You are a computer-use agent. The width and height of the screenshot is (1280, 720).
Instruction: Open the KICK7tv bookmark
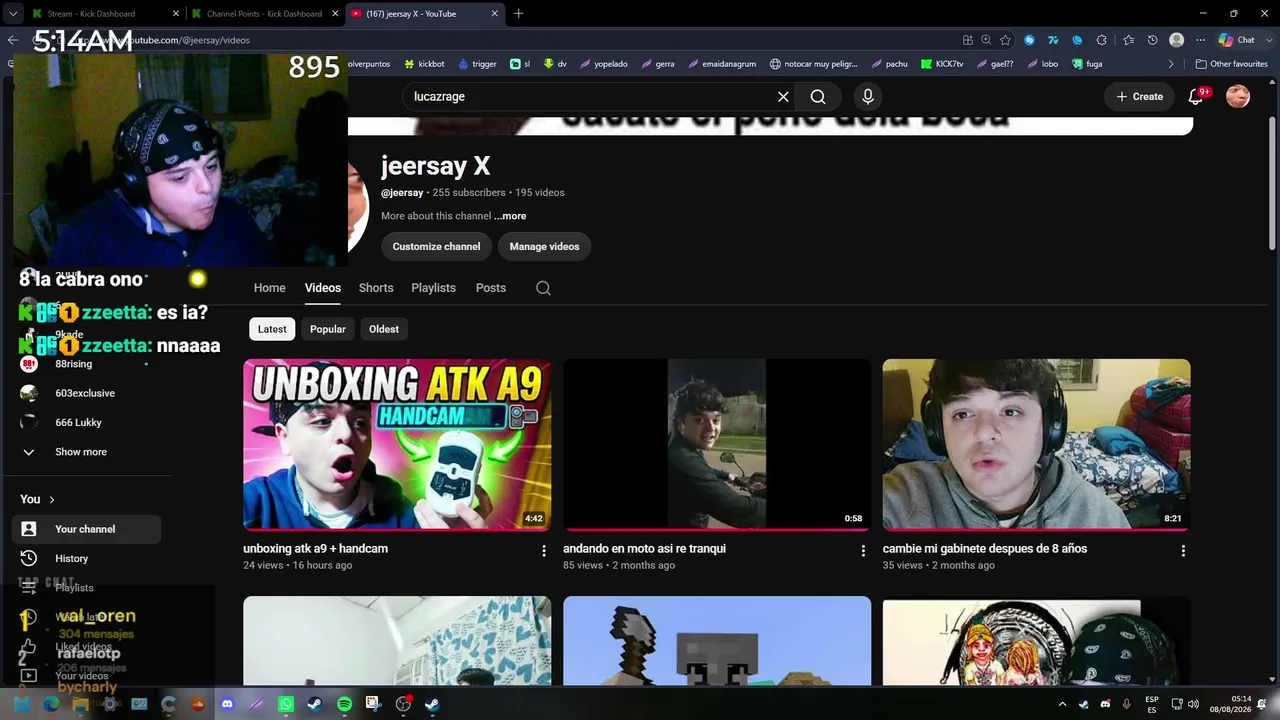[942, 64]
